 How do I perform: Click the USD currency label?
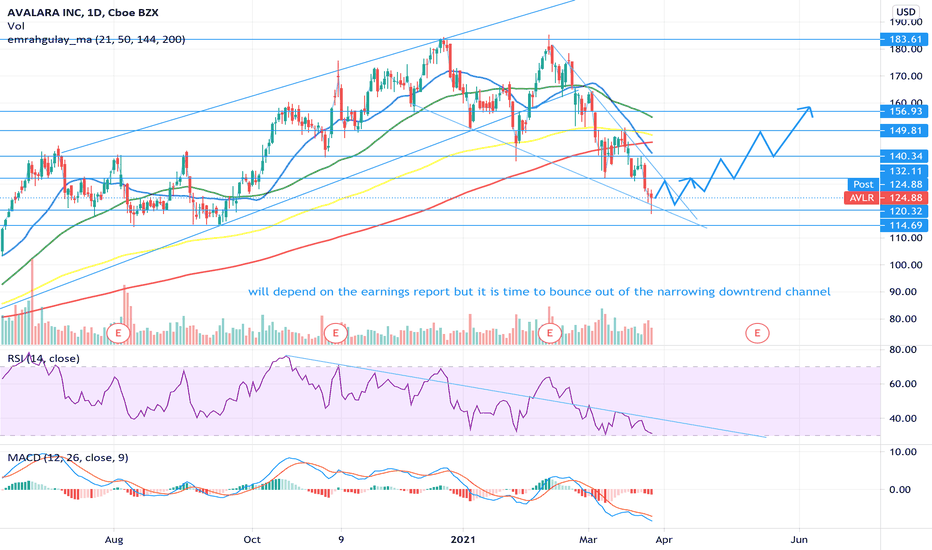[x=906, y=12]
